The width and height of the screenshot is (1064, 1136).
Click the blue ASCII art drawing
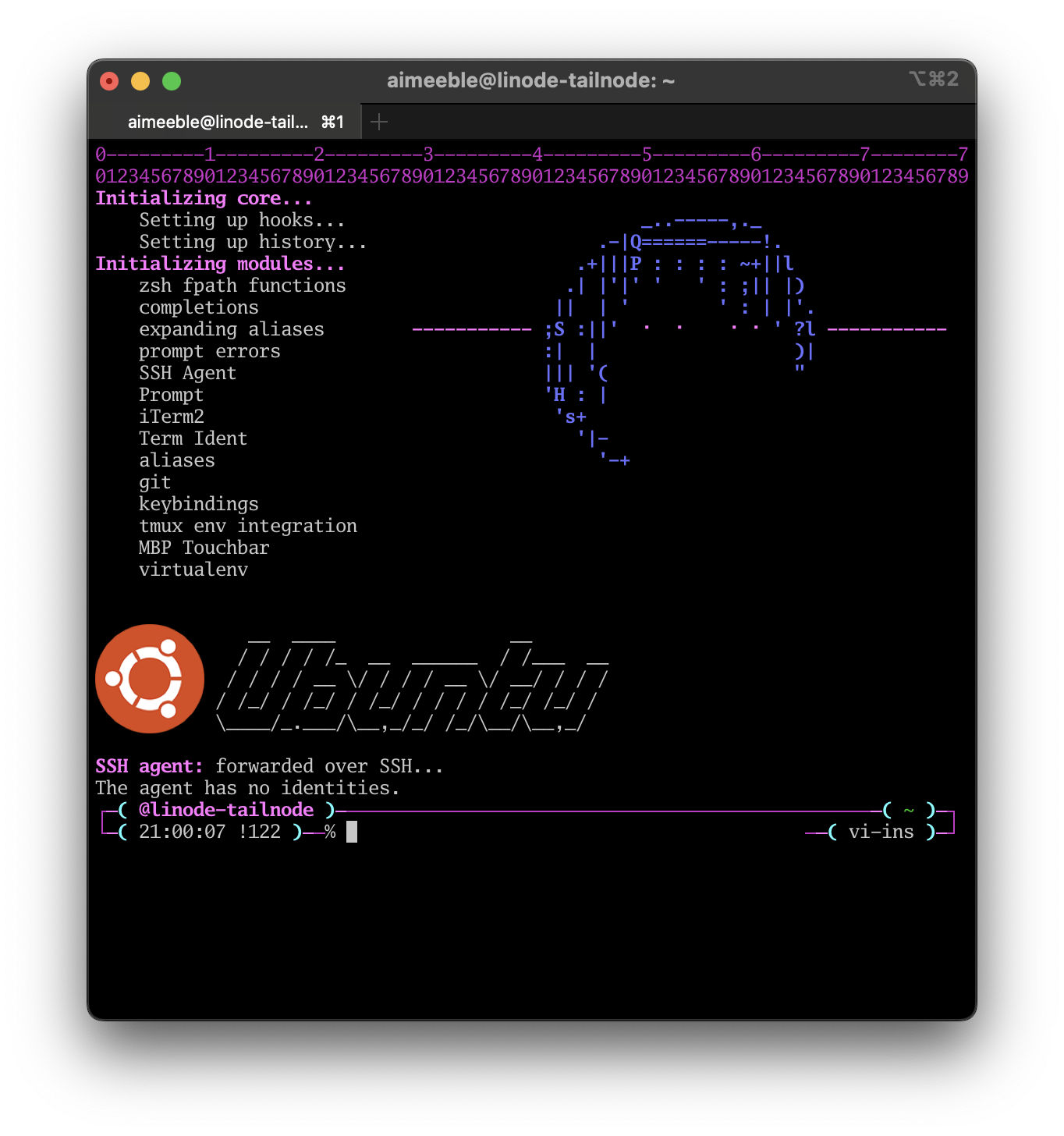(679, 340)
